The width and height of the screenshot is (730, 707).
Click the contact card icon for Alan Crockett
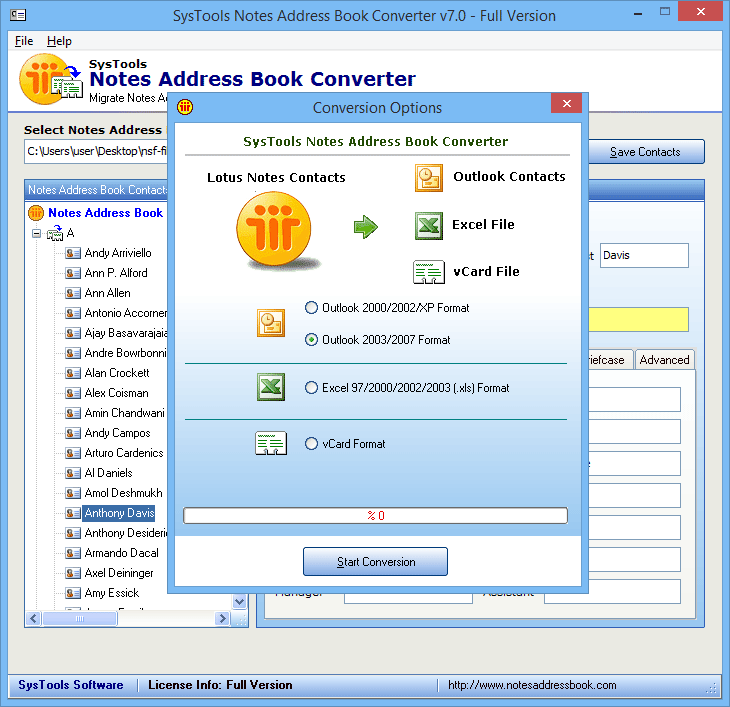[73, 373]
